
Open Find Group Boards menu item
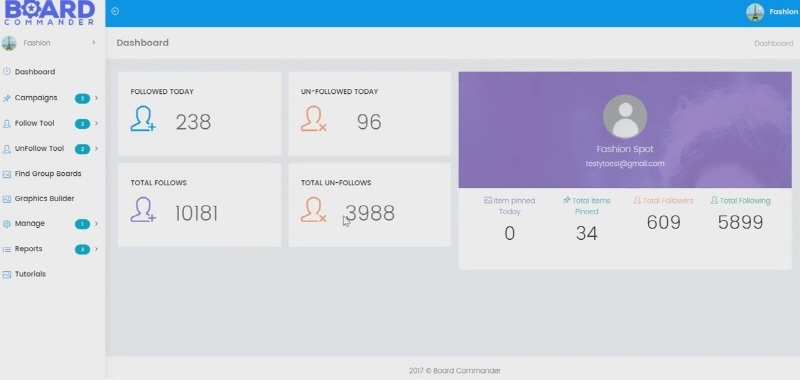pyautogui.click(x=47, y=174)
